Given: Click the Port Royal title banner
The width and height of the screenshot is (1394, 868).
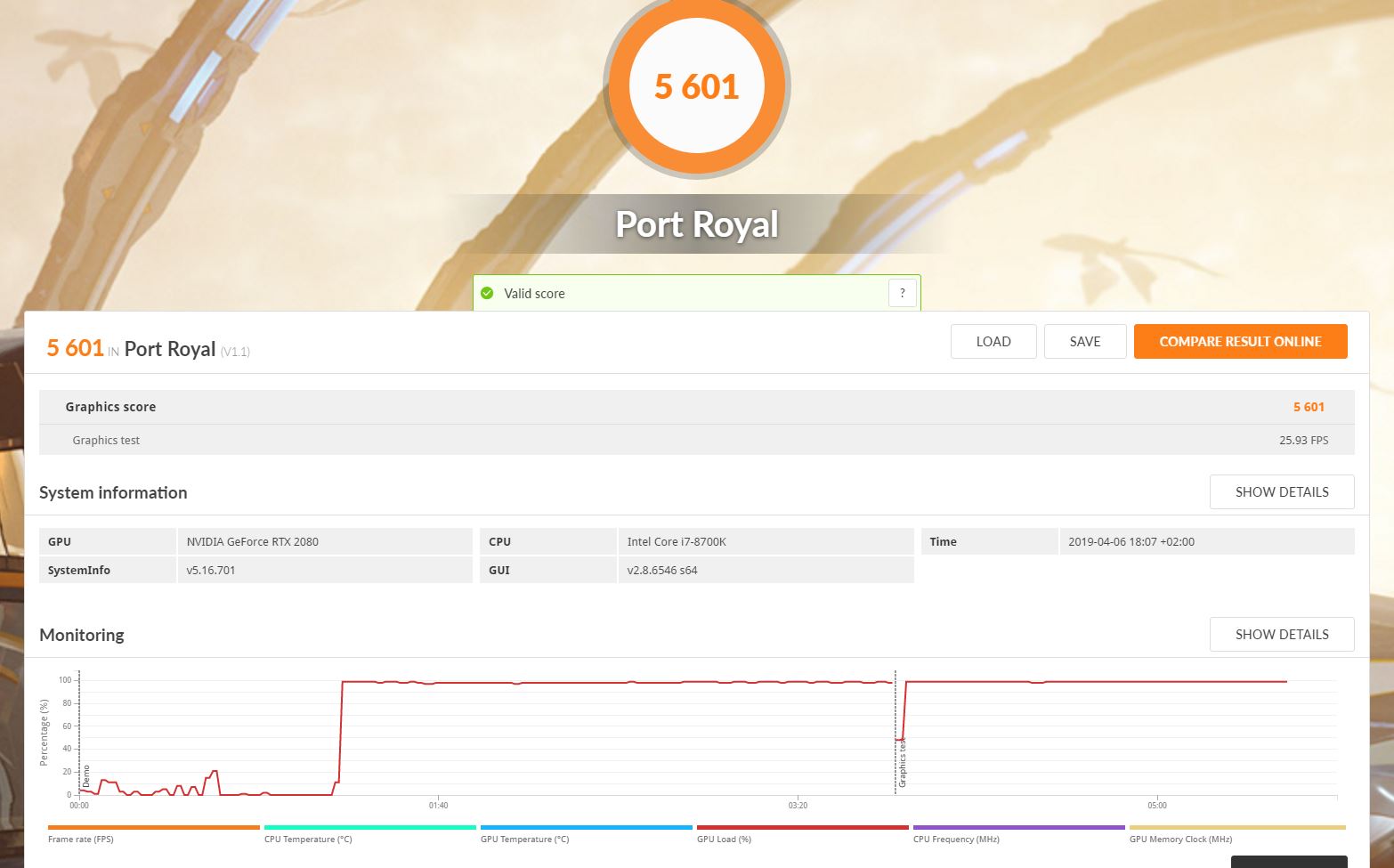Looking at the screenshot, I should pyautogui.click(x=697, y=224).
